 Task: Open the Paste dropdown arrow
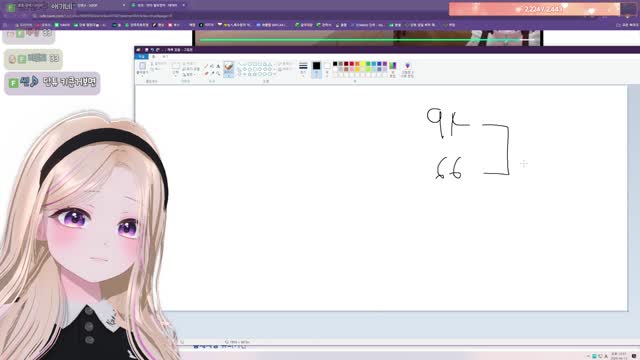[142, 75]
